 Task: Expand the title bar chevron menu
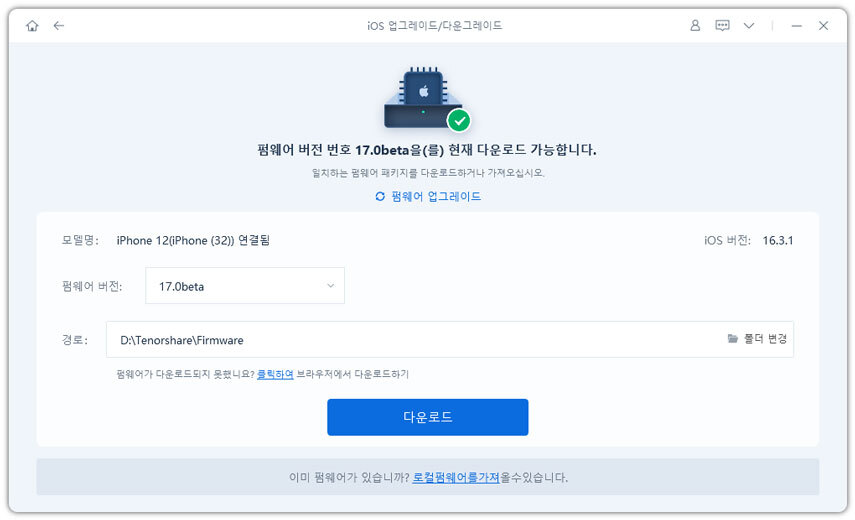[x=749, y=26]
